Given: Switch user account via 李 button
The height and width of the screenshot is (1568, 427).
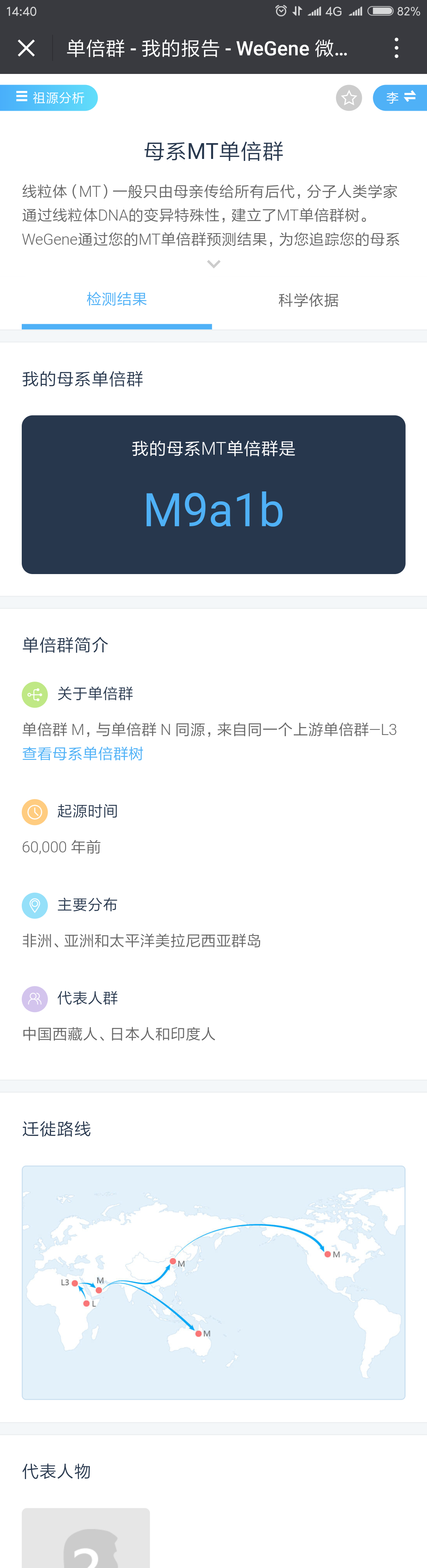Looking at the screenshot, I should (400, 98).
